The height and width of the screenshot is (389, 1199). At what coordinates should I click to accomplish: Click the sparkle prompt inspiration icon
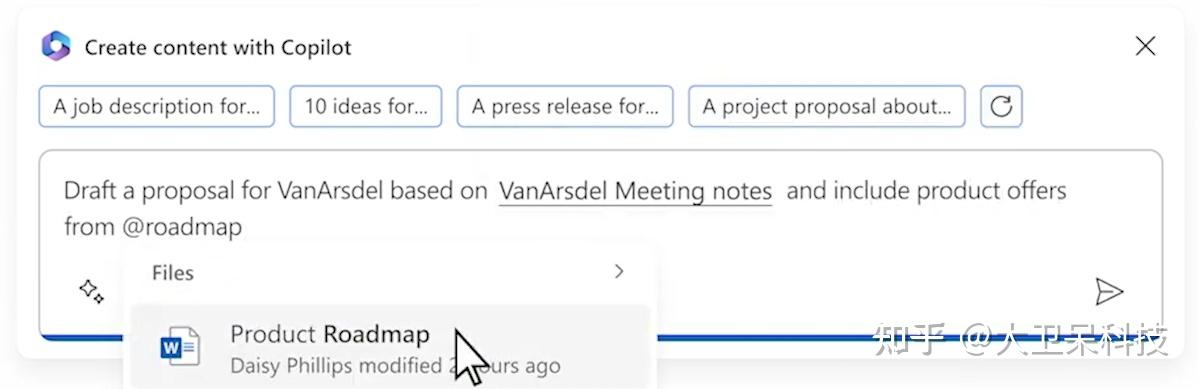92,291
